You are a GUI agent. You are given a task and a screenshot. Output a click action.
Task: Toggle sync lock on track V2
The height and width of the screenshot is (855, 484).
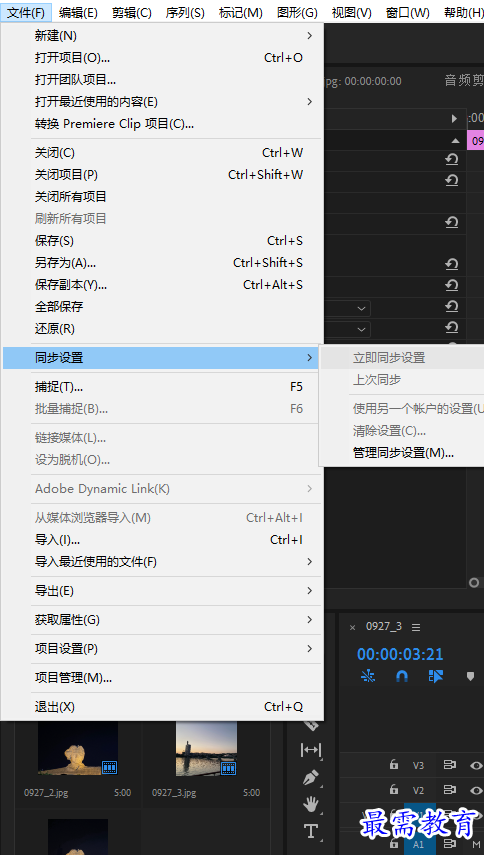click(450, 790)
